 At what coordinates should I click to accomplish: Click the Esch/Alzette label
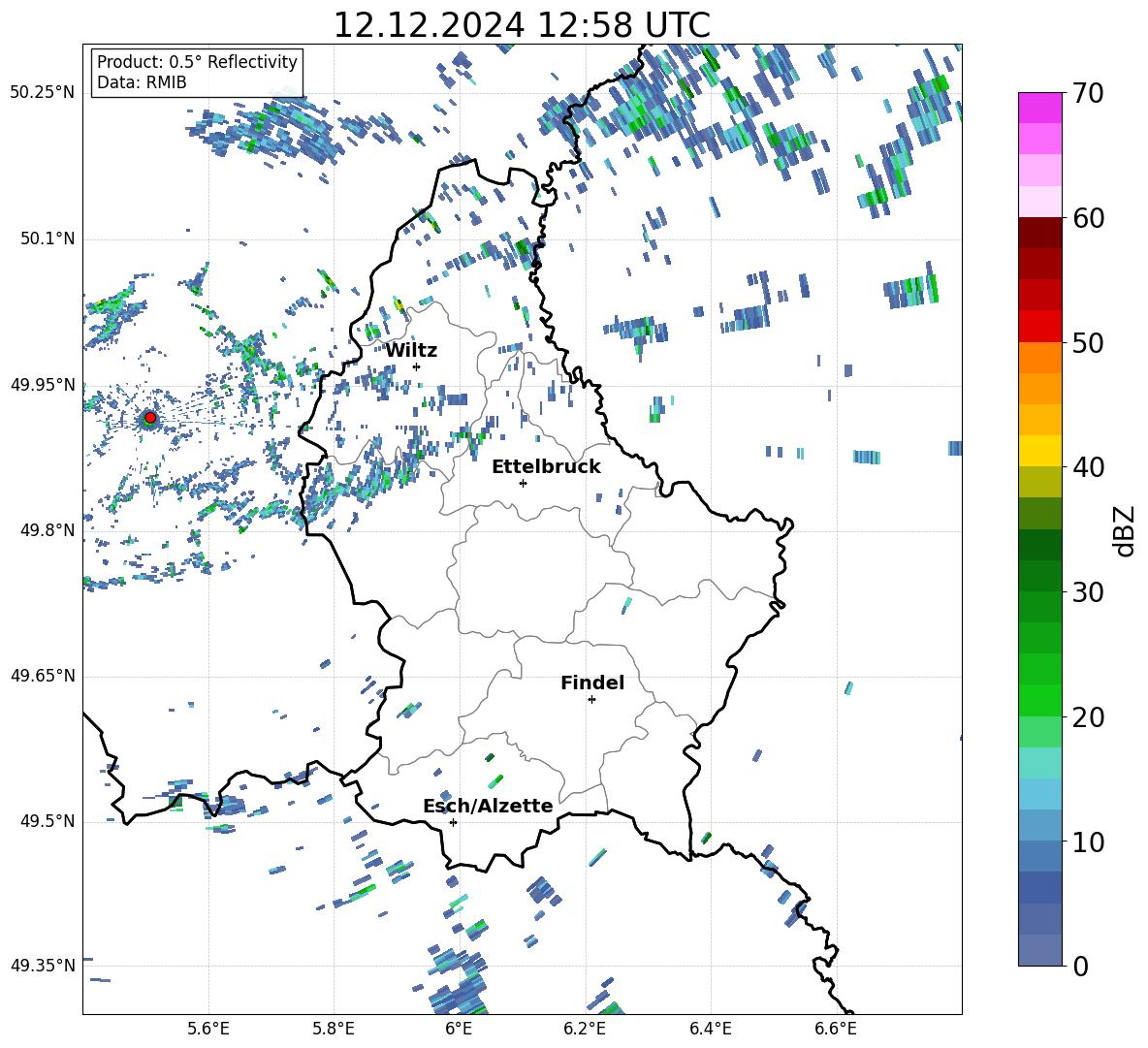pos(488,806)
